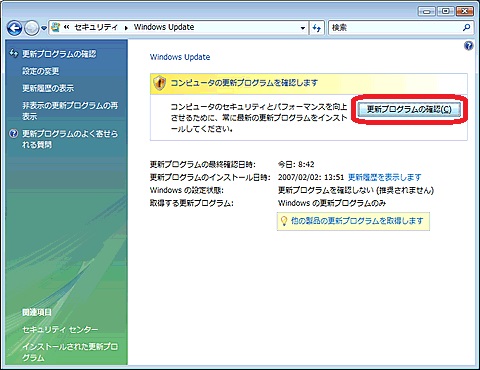Screen dimensions: 480x370
Task: Click the 2007/02/02: 13:51 install date value
Action: (311, 177)
